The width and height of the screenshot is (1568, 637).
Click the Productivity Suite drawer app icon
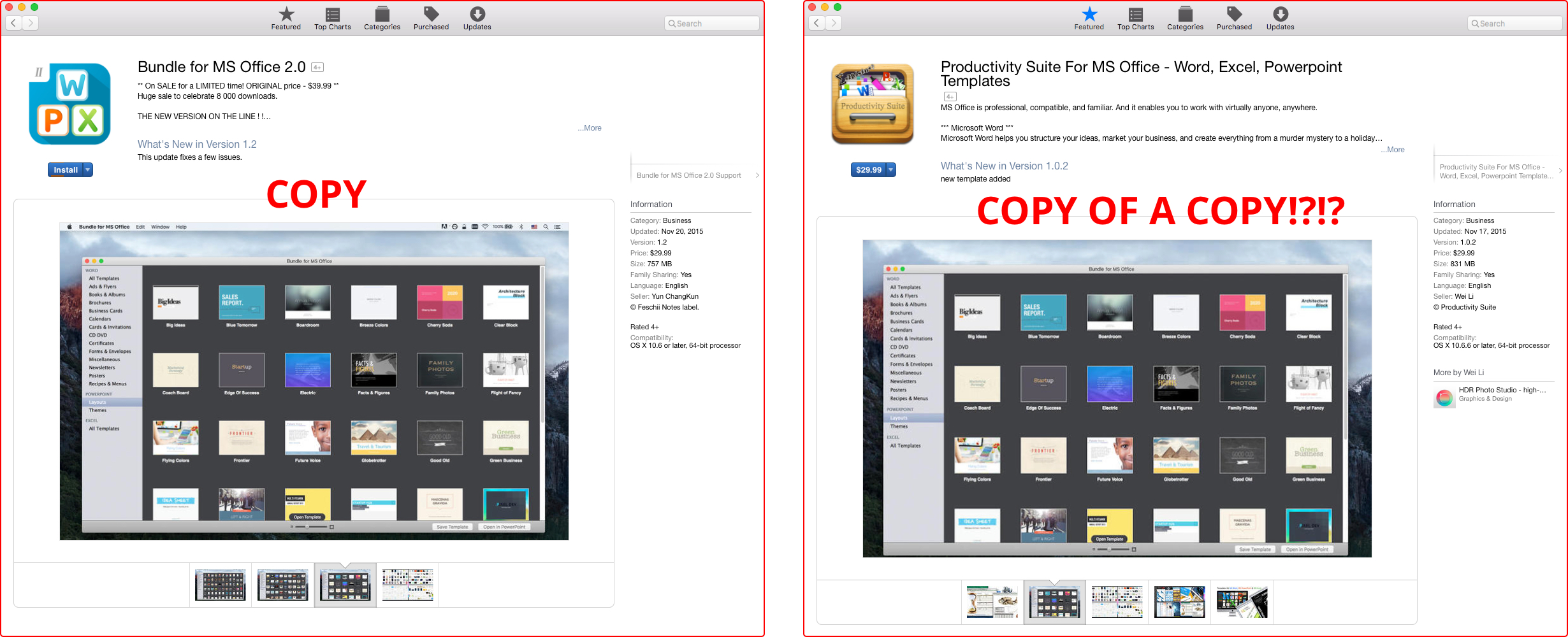873,104
